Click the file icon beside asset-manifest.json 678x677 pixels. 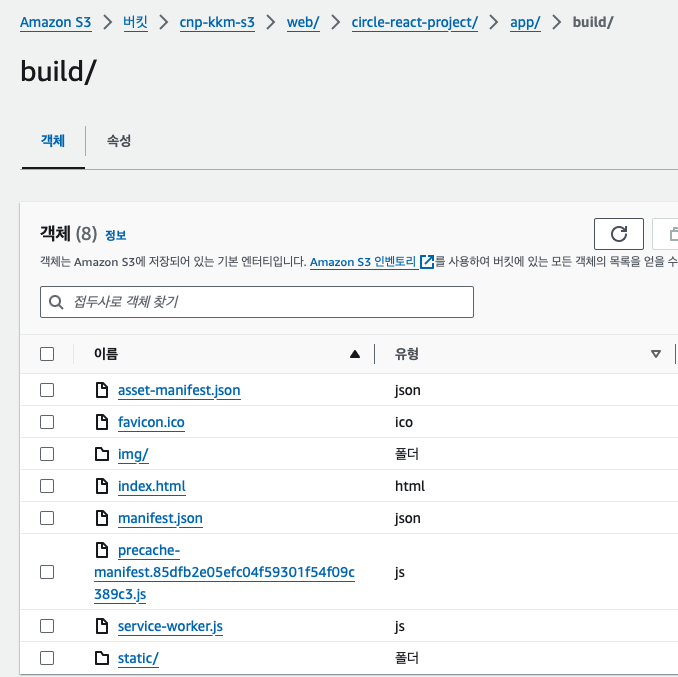pyautogui.click(x=100, y=390)
